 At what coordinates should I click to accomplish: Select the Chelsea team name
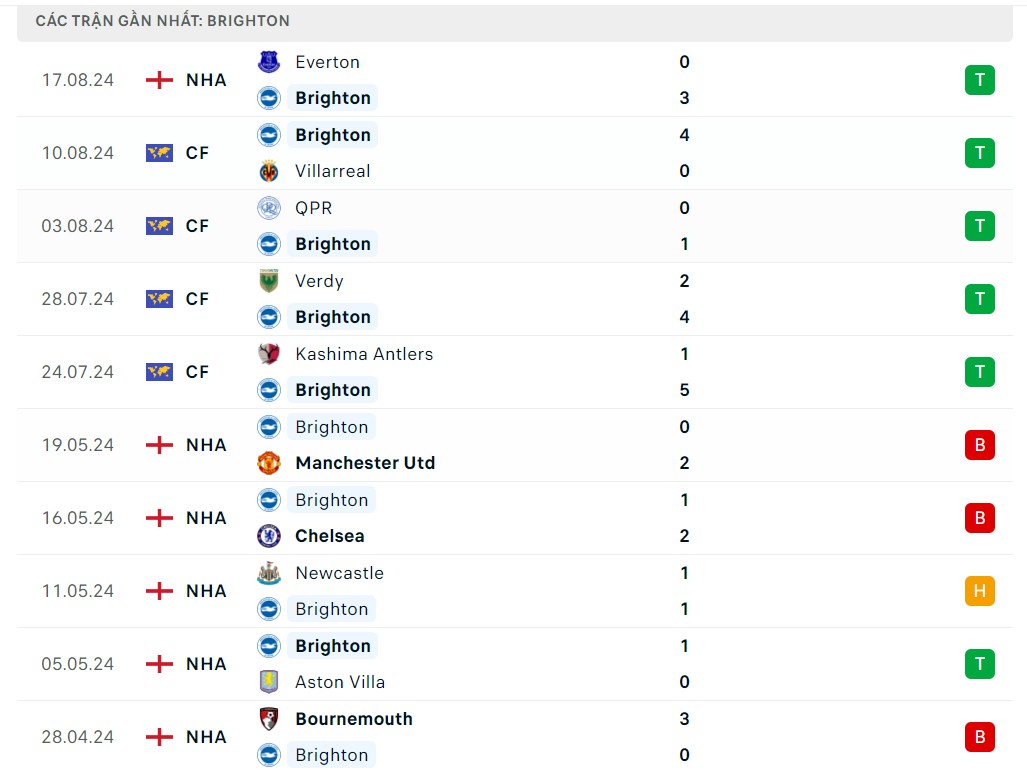(330, 536)
